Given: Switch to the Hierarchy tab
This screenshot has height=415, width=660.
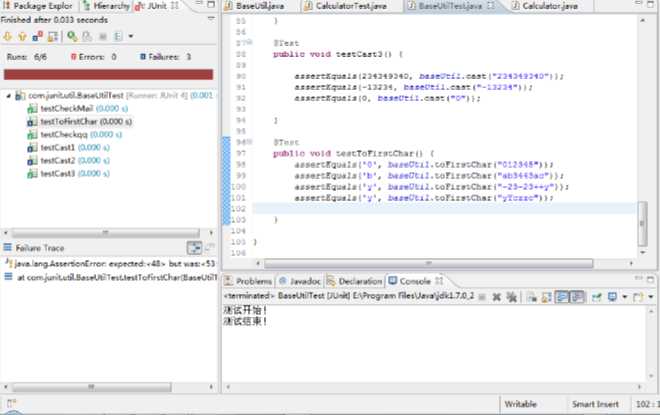Looking at the screenshot, I should coord(107,6).
